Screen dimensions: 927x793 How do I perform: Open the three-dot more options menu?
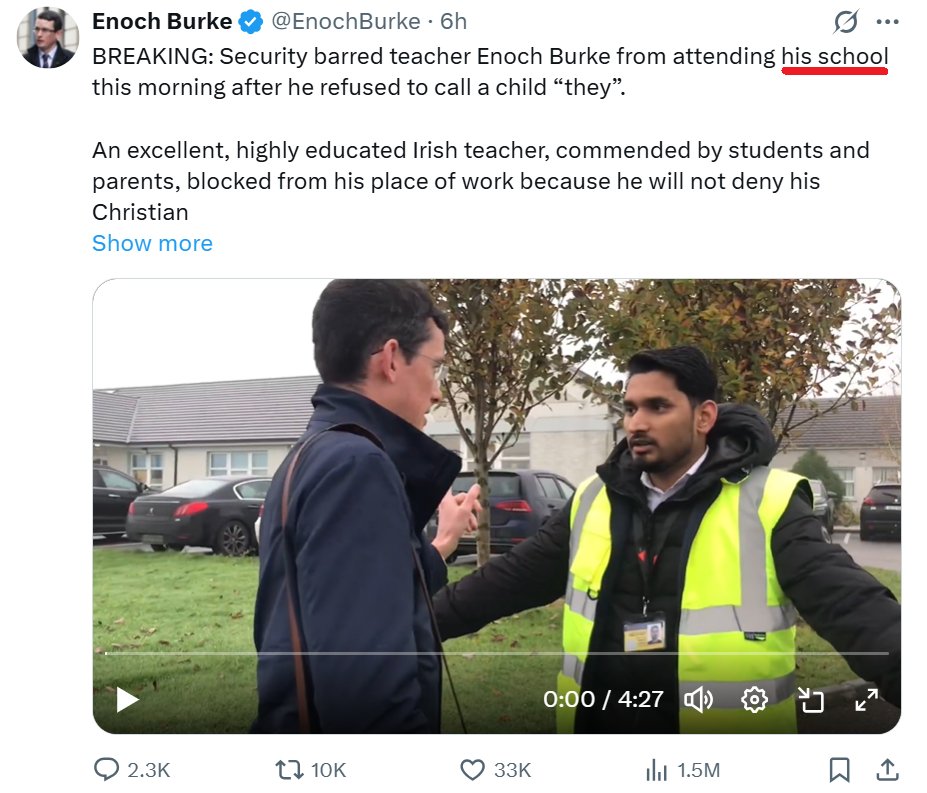pyautogui.click(x=887, y=22)
